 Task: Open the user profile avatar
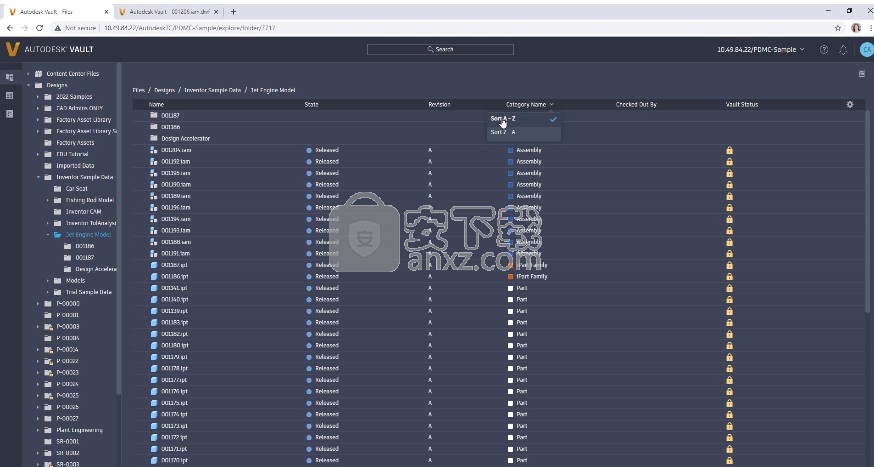point(866,50)
